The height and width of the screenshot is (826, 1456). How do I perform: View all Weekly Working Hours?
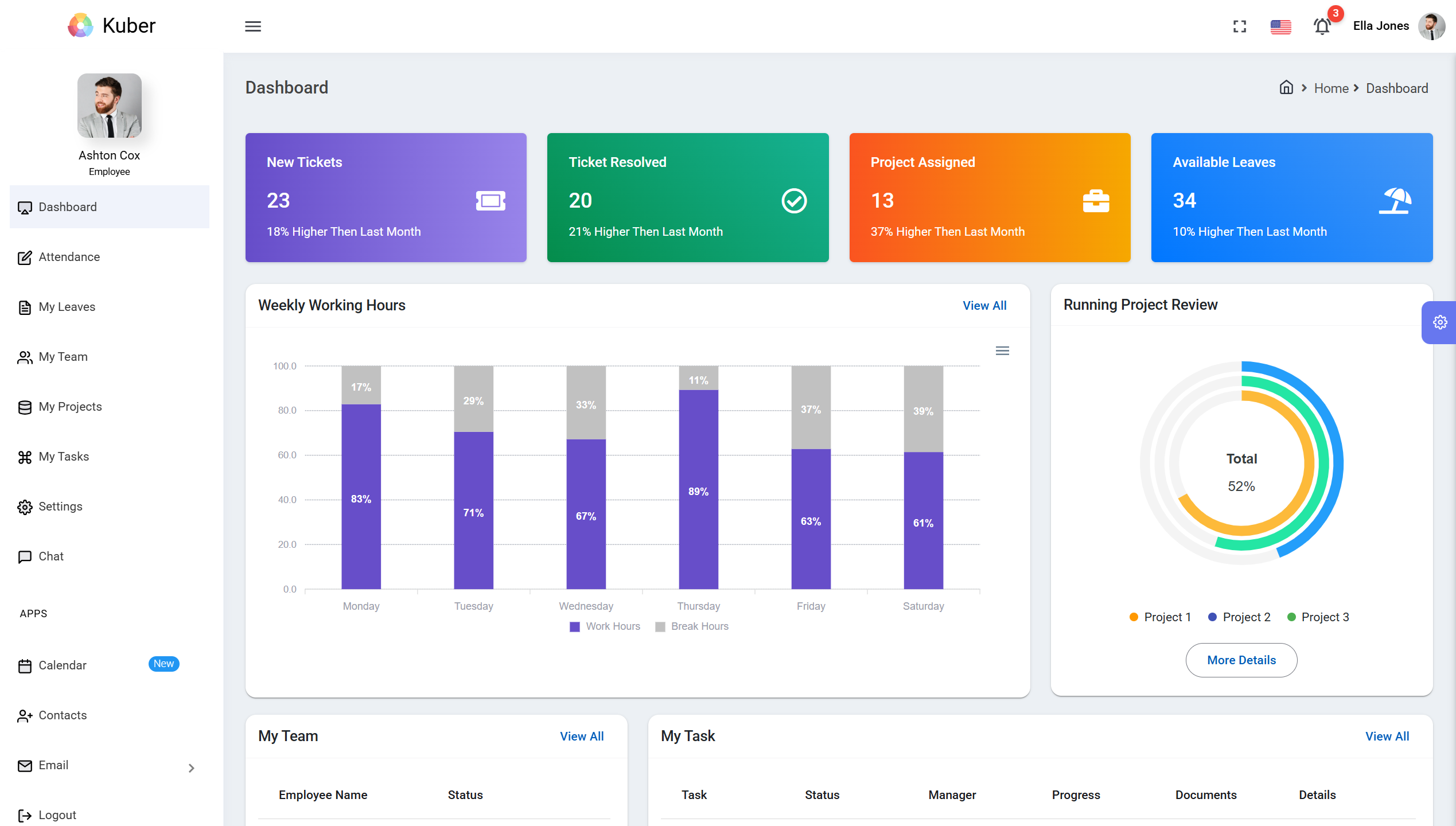pyautogui.click(x=984, y=306)
